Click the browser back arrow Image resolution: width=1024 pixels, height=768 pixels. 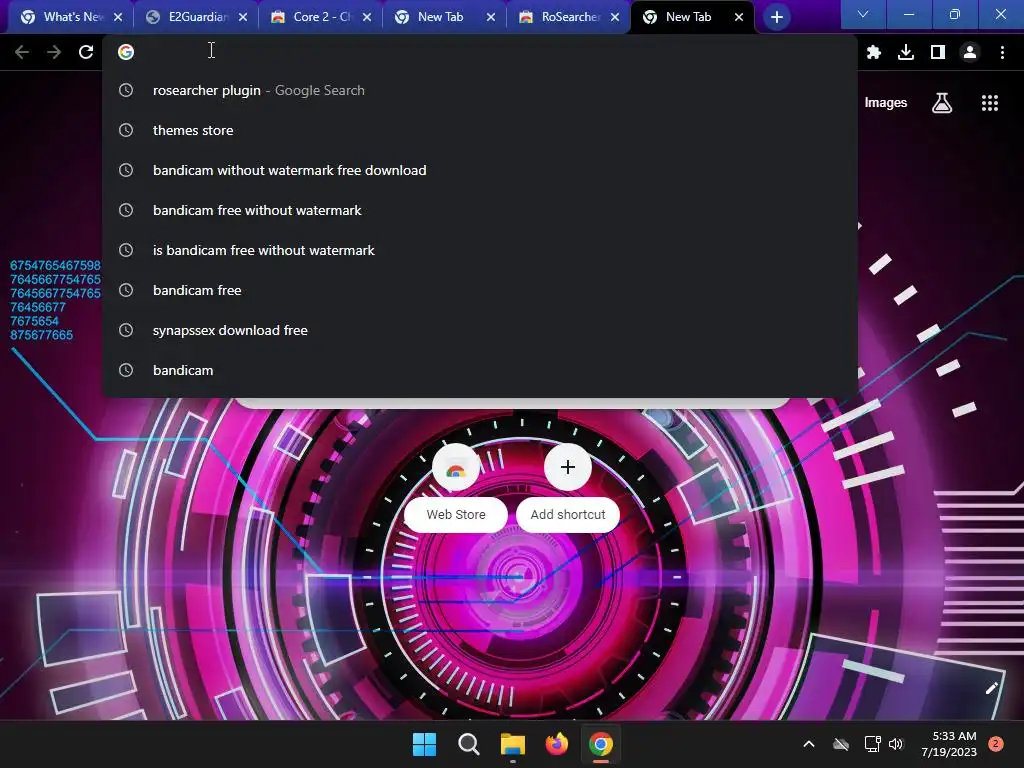click(22, 52)
